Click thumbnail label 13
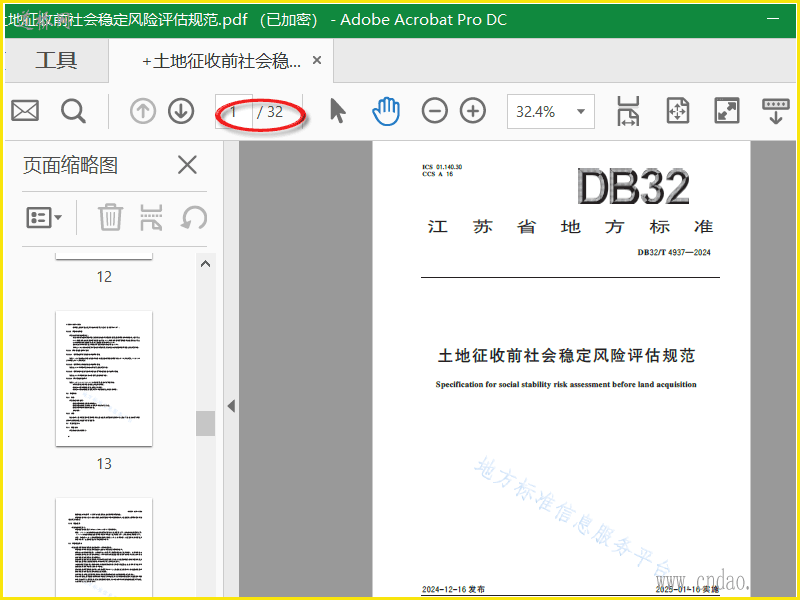Viewport: 800px width, 600px height. (104, 463)
